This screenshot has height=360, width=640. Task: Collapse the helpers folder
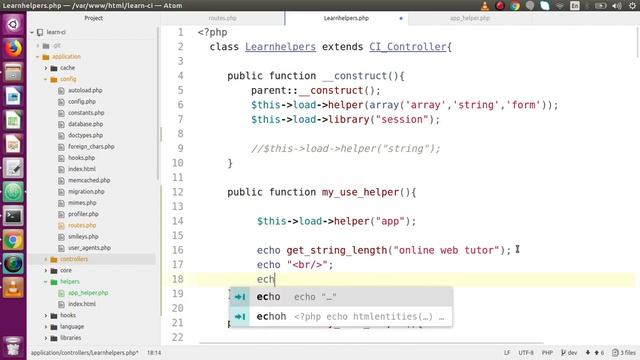click(x=46, y=282)
